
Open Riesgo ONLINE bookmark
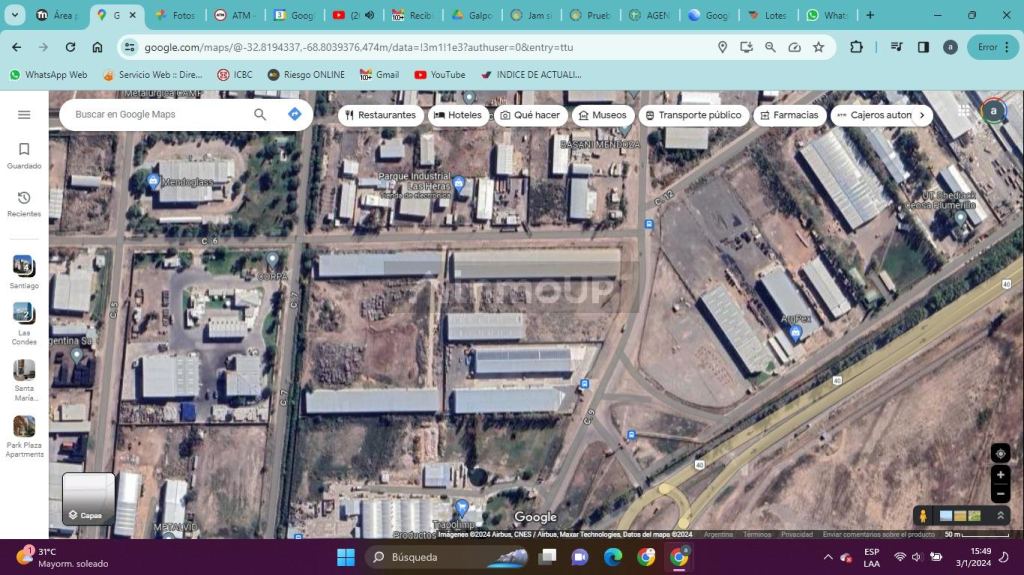point(306,74)
